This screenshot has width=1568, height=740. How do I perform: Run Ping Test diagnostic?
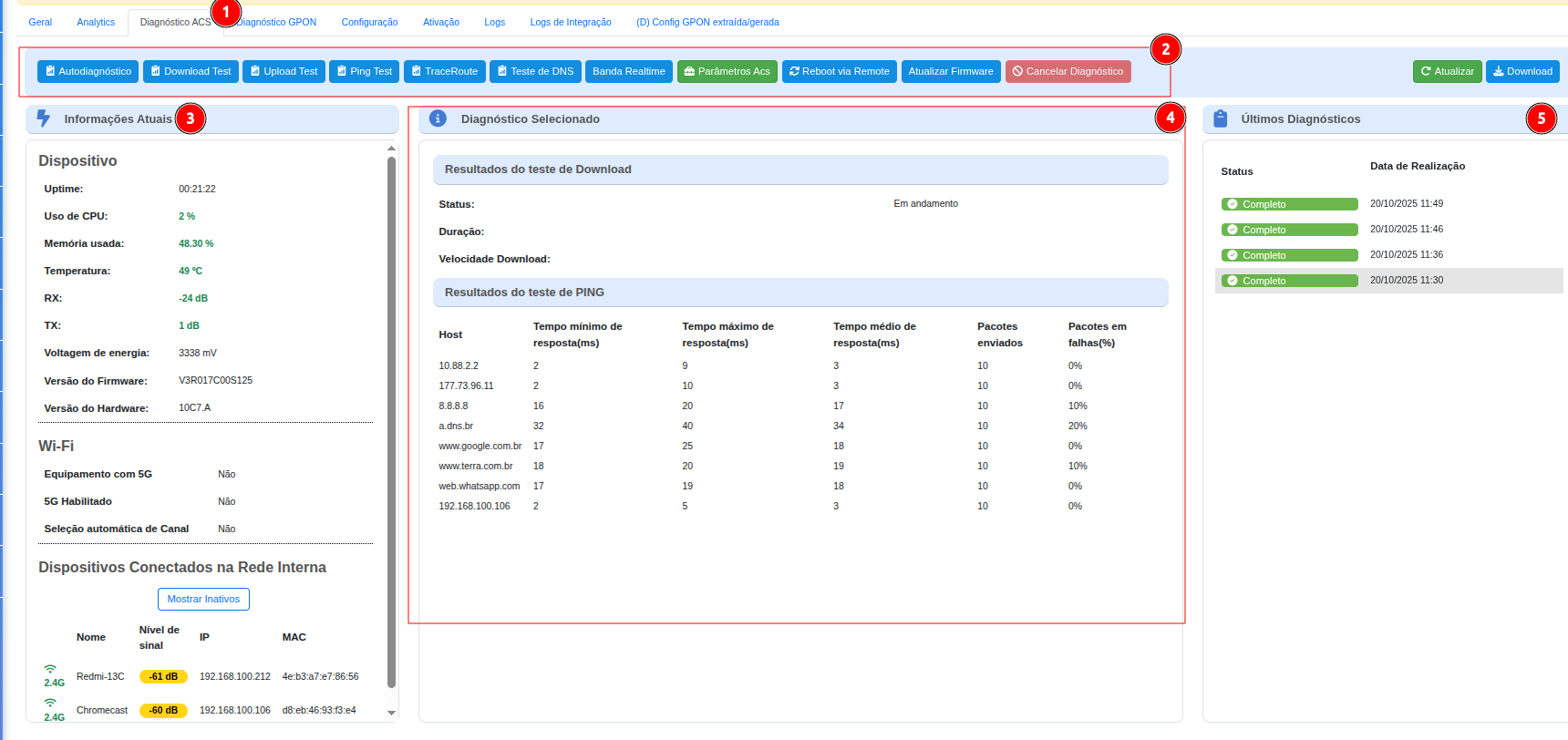(x=364, y=71)
